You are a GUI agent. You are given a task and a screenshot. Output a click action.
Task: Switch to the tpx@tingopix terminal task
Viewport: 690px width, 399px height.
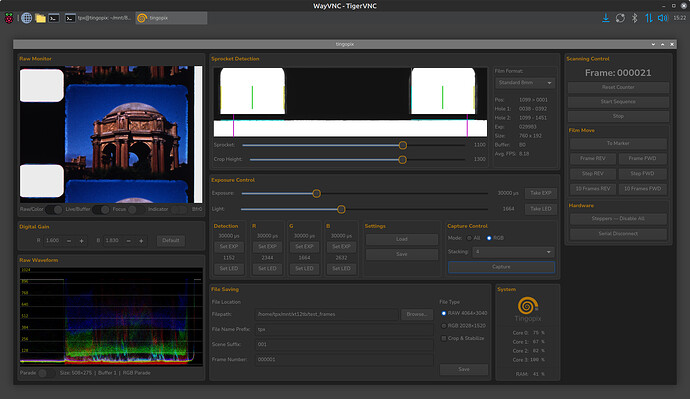pyautogui.click(x=98, y=18)
